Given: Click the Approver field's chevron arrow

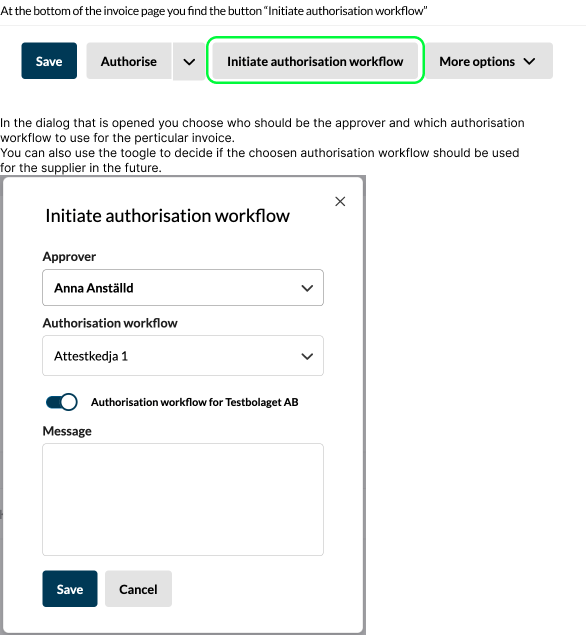Looking at the screenshot, I should (307, 288).
